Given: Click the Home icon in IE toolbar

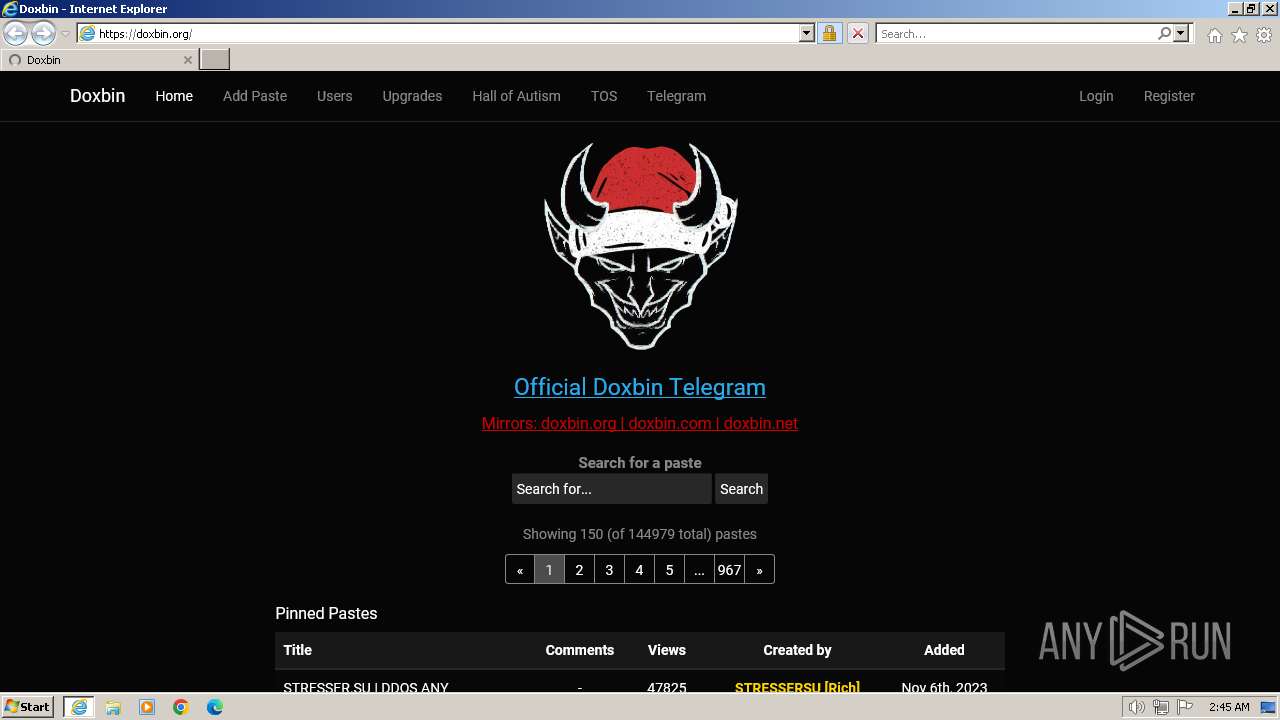Looking at the screenshot, I should click(x=1214, y=35).
